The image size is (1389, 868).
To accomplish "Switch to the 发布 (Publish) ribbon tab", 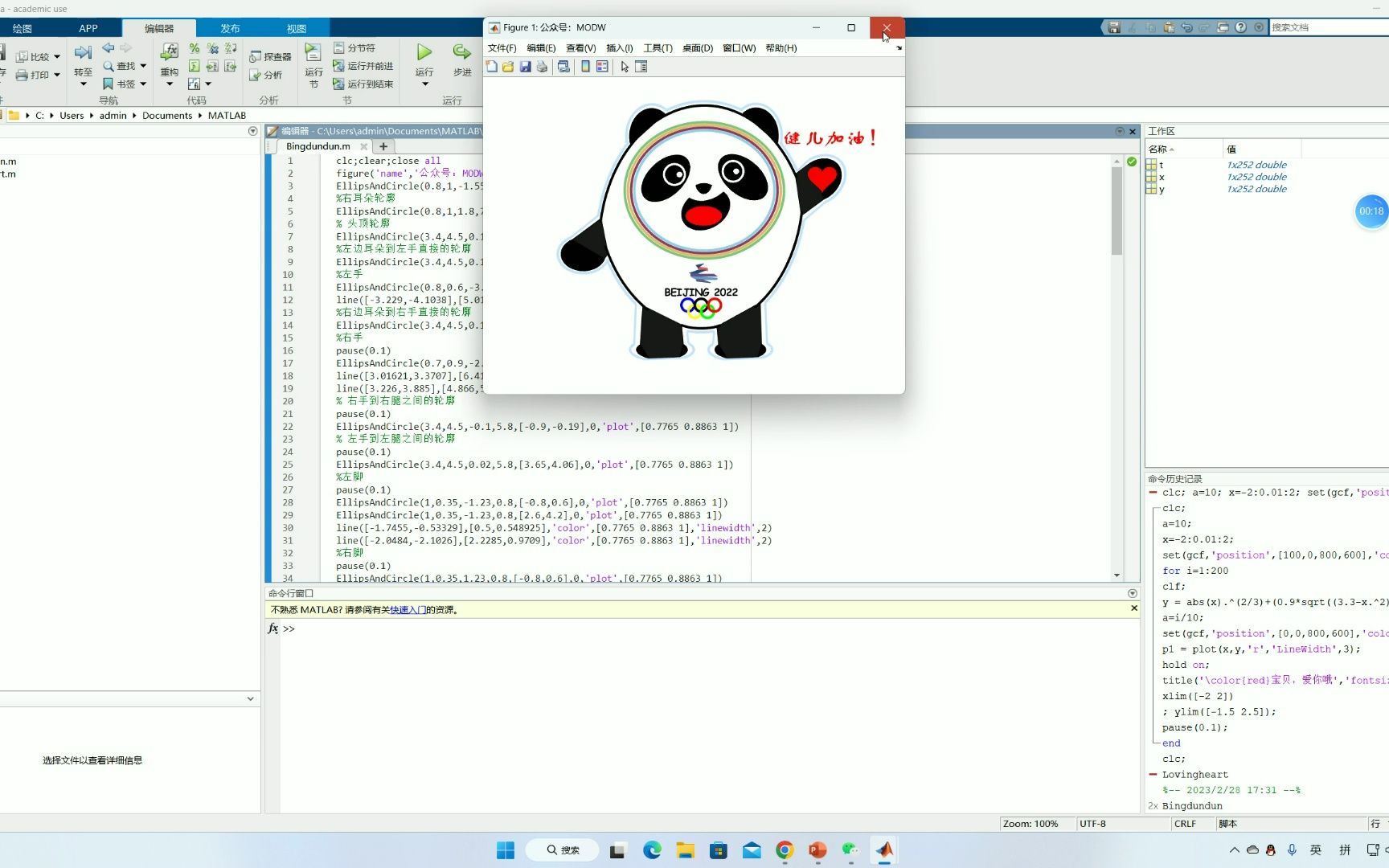I will tap(231, 28).
